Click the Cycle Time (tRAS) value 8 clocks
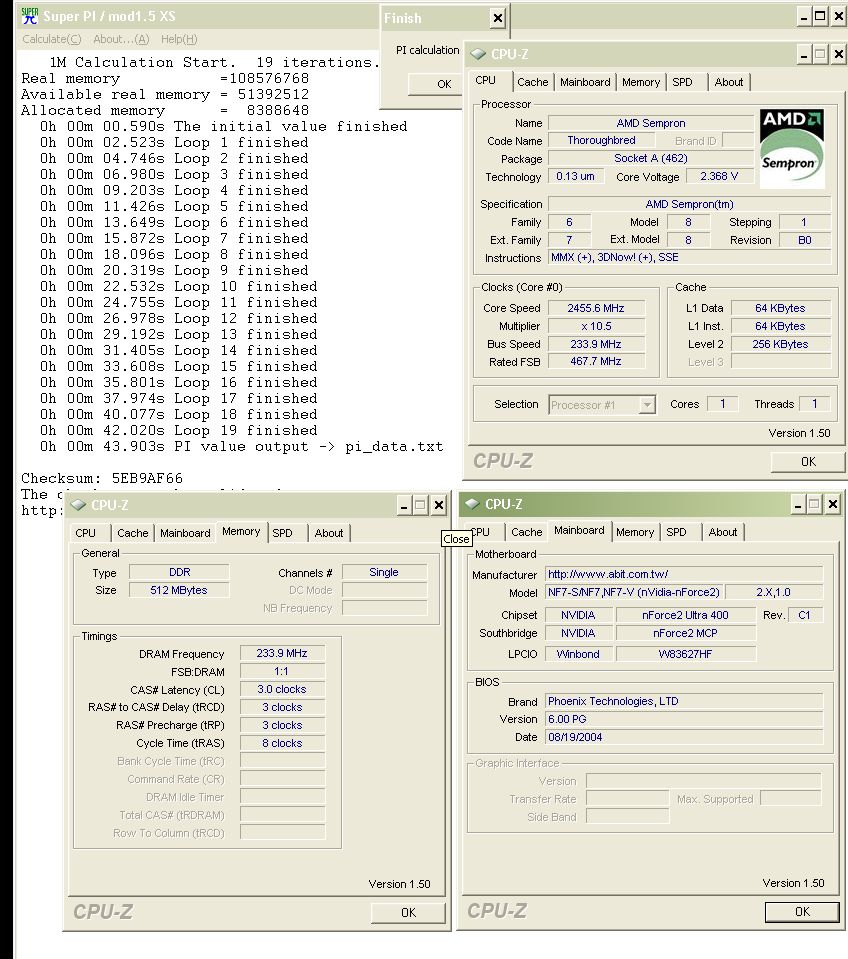 282,743
